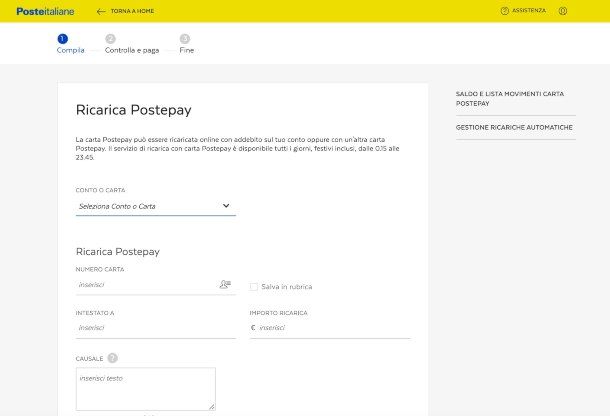Image resolution: width=610 pixels, height=416 pixels.
Task: Click the Posteitaliane logo
Action: pos(45,11)
